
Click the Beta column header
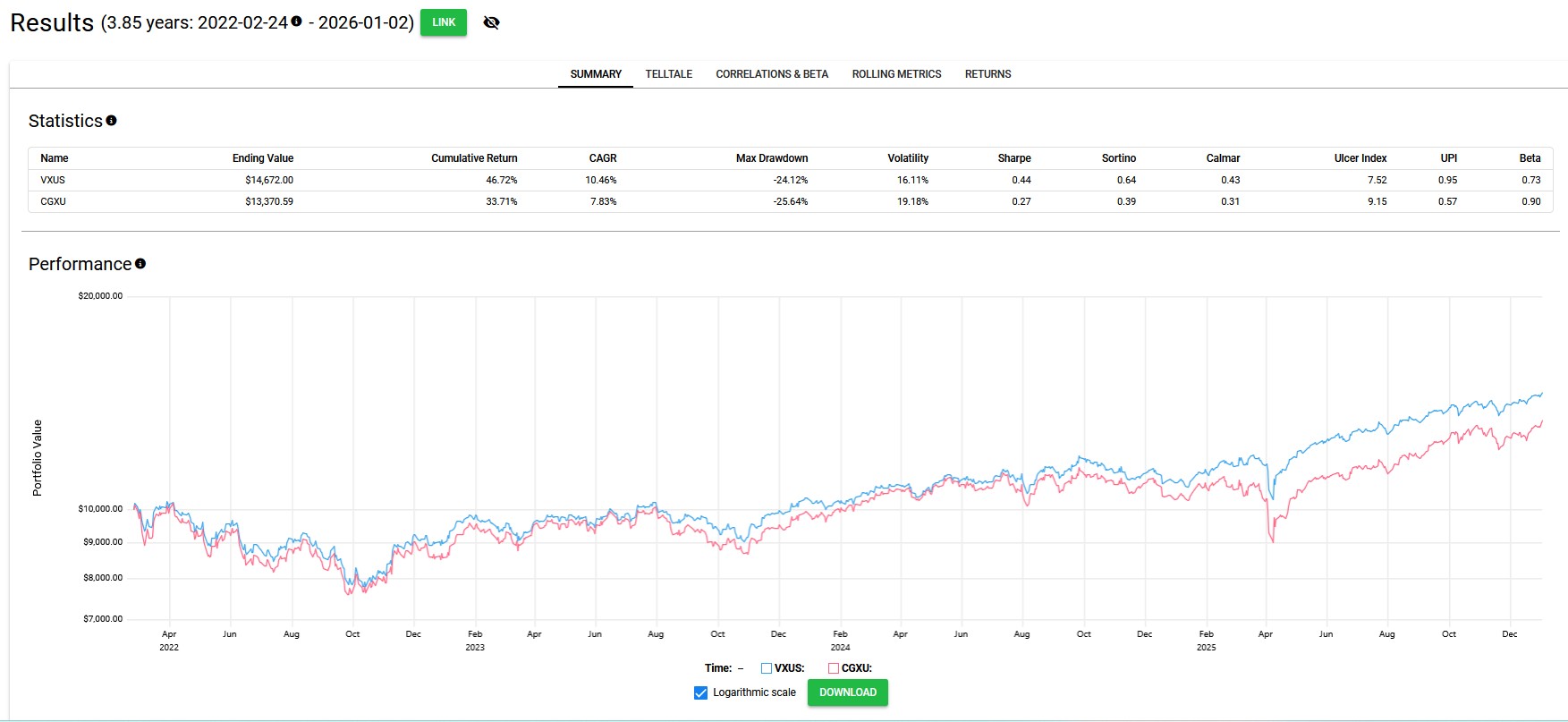tap(1530, 158)
